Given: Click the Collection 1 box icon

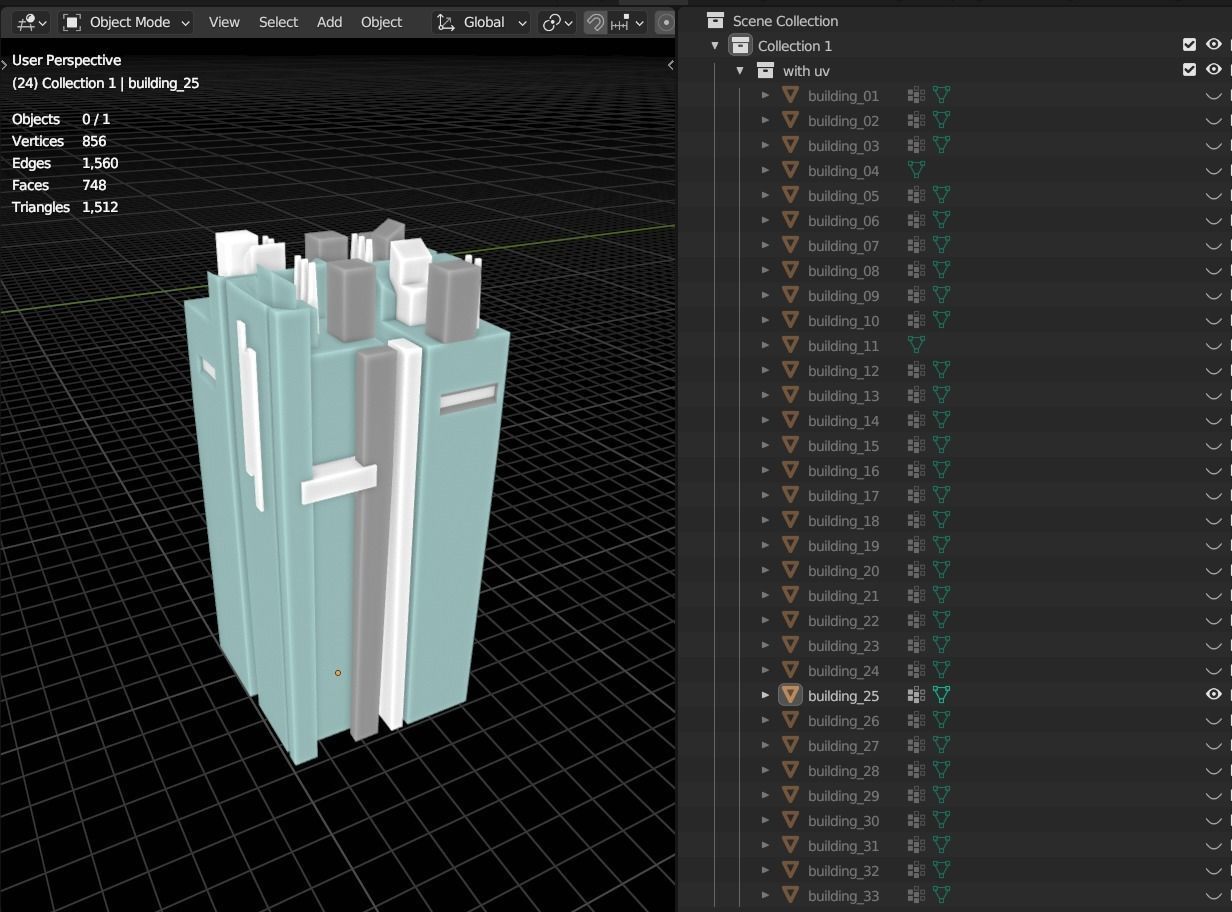Looking at the screenshot, I should click(740, 46).
